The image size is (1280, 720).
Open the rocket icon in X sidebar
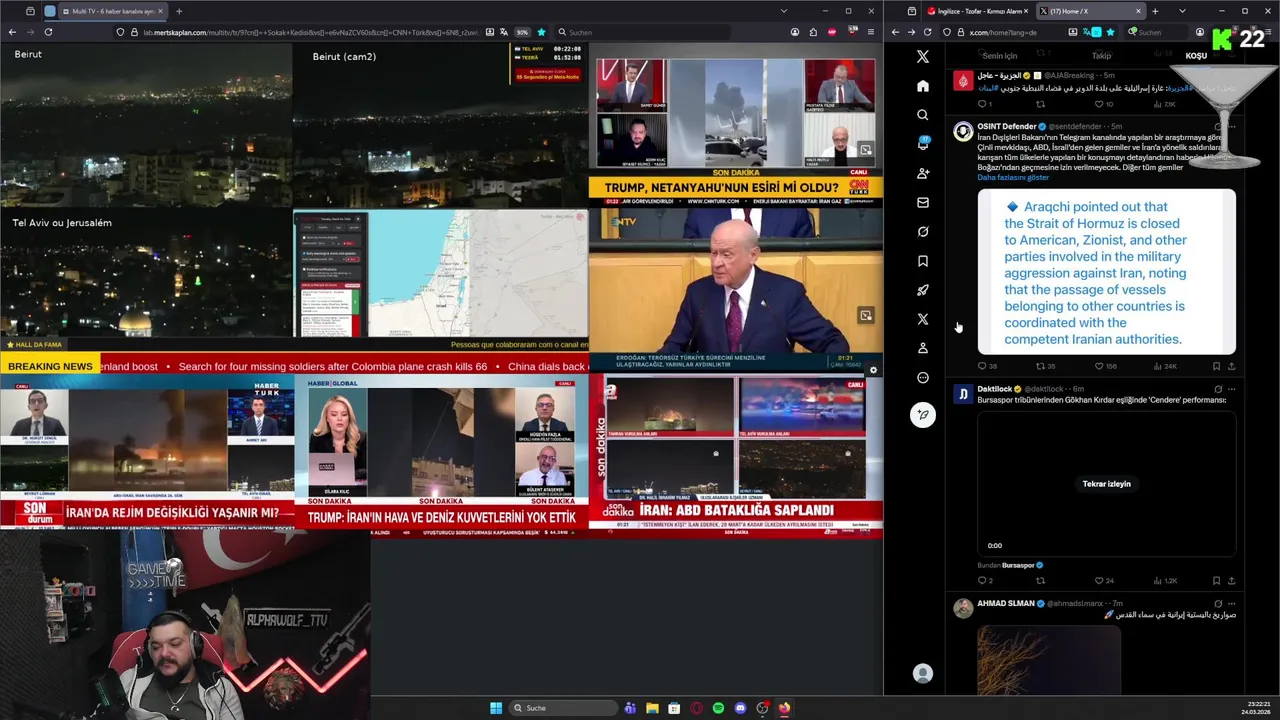[923, 290]
